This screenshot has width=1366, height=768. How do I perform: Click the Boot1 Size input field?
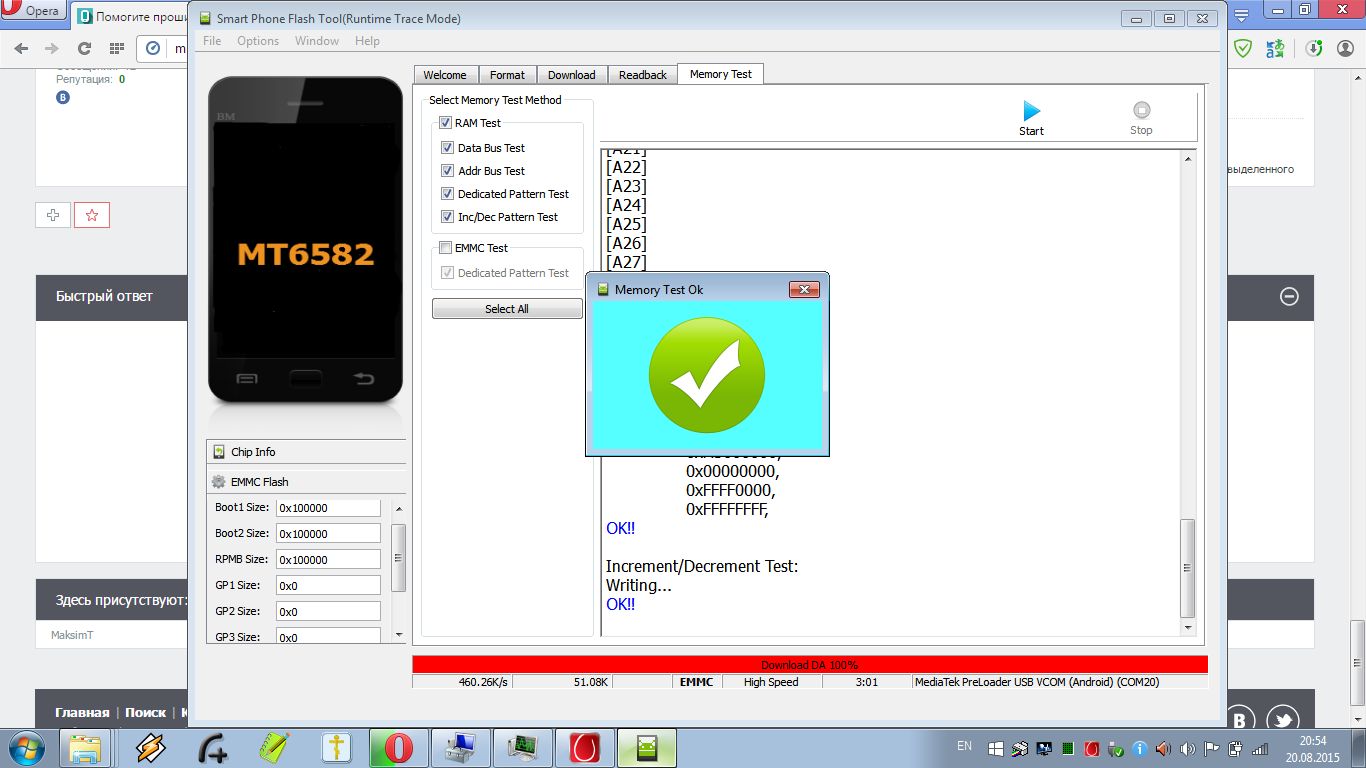[x=328, y=508]
